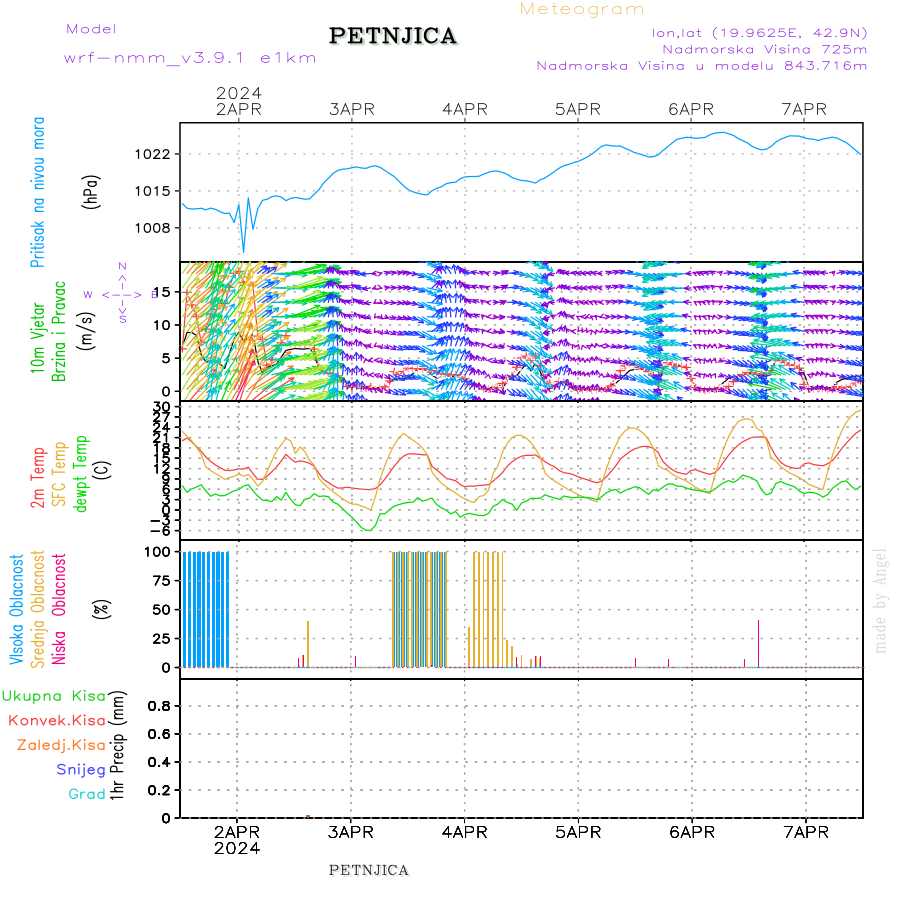Select the "(C)" temperature unit label
Viewport: 900px width, 900px height.
pyautogui.click(x=102, y=470)
